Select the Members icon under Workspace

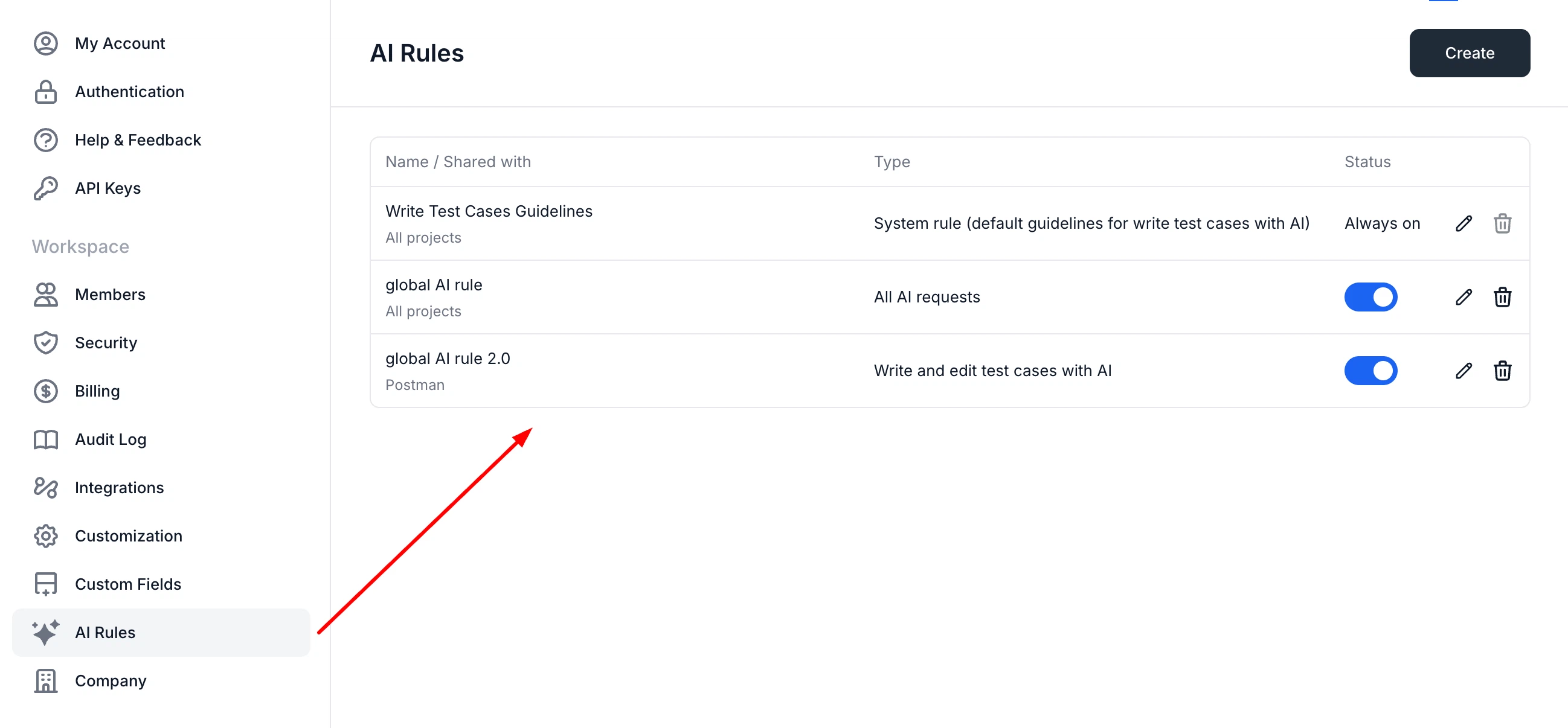(x=45, y=295)
